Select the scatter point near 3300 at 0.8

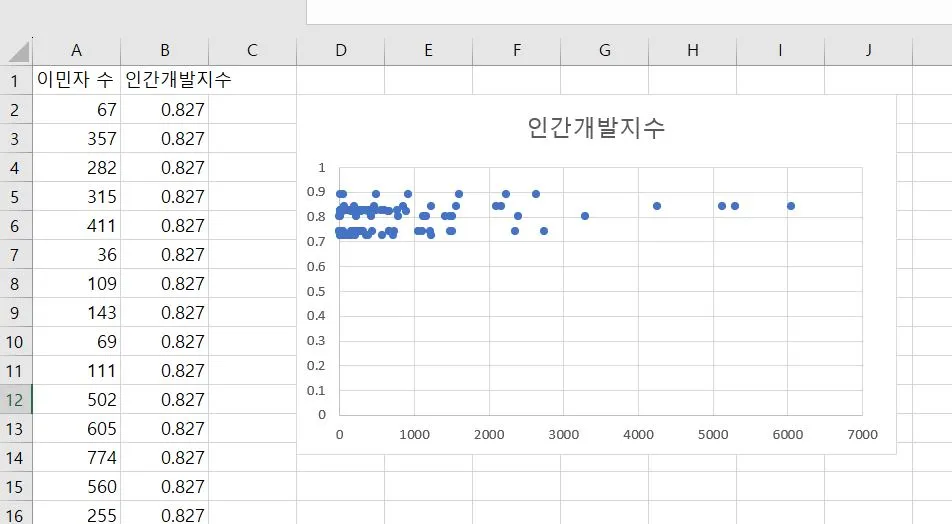click(585, 216)
